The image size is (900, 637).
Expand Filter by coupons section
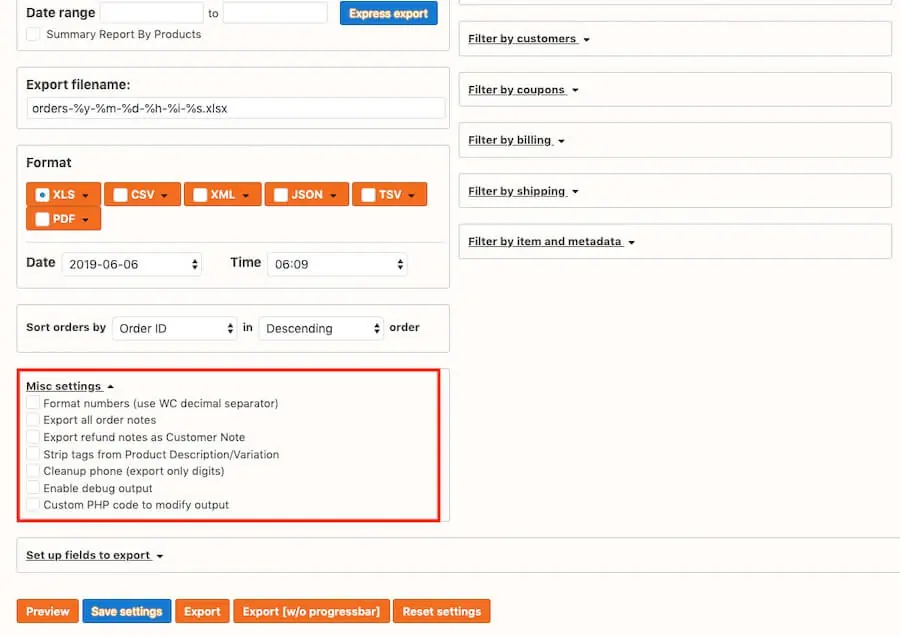(x=523, y=90)
